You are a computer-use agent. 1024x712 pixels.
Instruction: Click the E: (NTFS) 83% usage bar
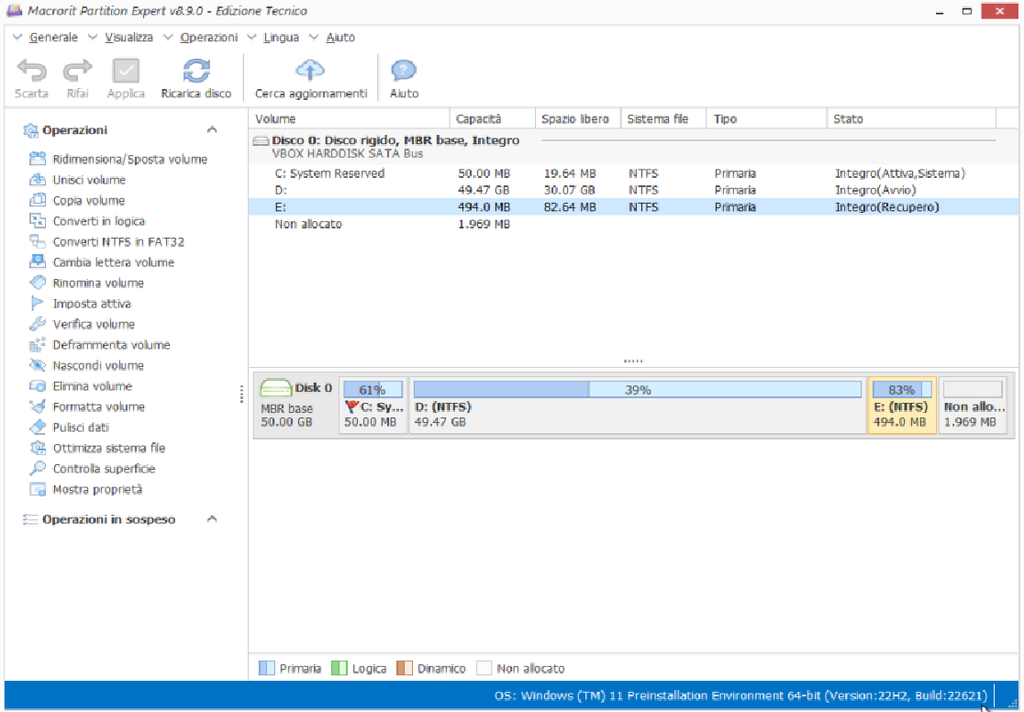901,390
